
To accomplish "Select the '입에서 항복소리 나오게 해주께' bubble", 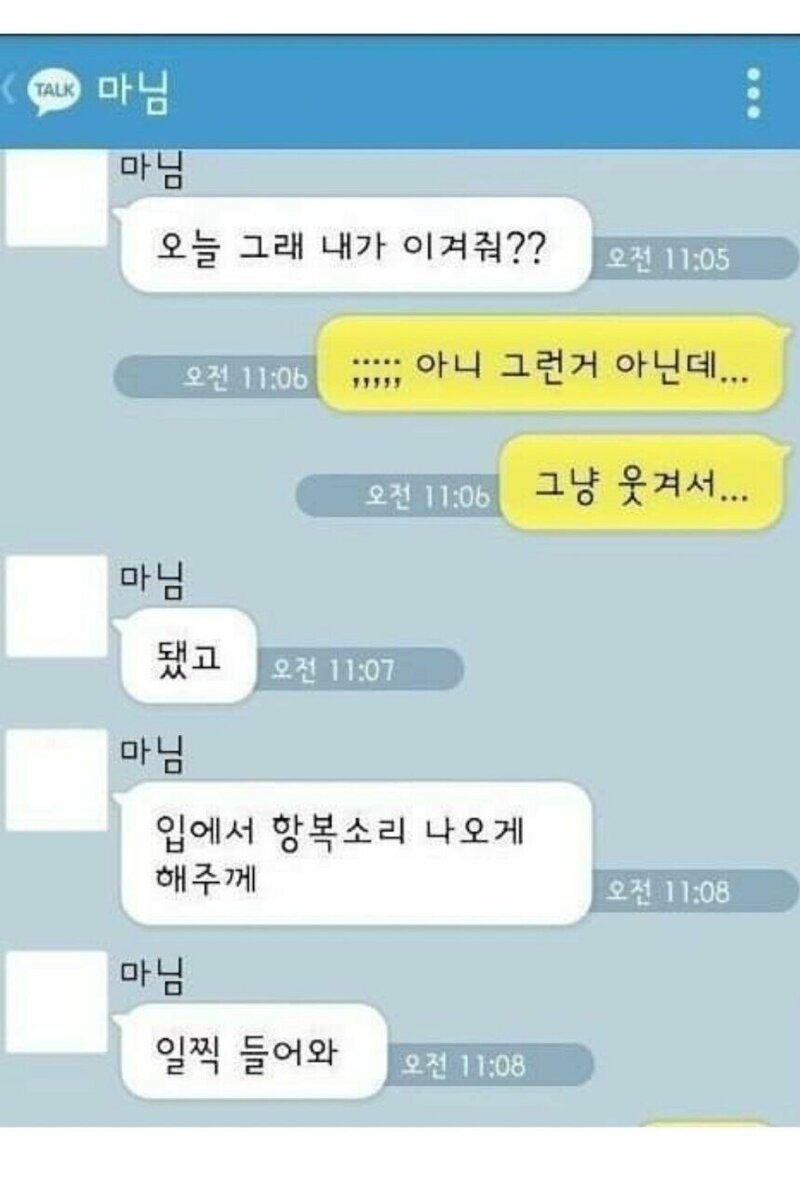I will tap(354, 854).
